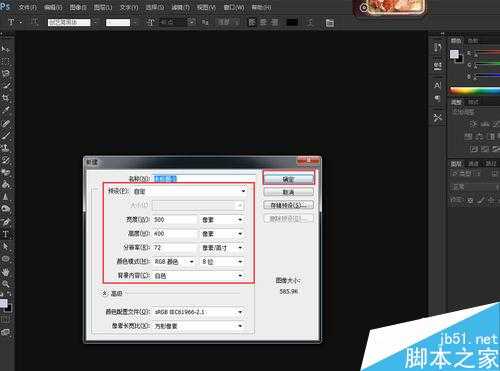Toggle lock transparent pixels in the Layers panel
The width and height of the screenshot is (500, 371).
470,200
